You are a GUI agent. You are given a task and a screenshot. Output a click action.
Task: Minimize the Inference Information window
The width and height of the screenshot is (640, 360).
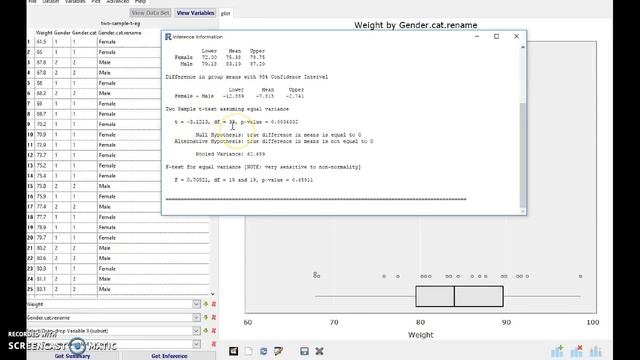coord(477,36)
